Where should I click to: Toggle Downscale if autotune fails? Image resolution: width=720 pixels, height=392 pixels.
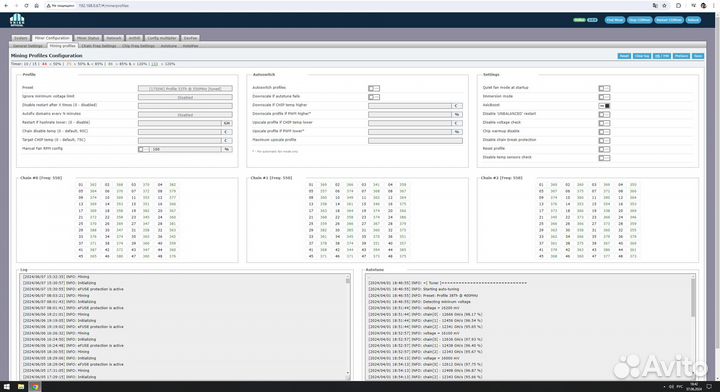[x=374, y=97]
